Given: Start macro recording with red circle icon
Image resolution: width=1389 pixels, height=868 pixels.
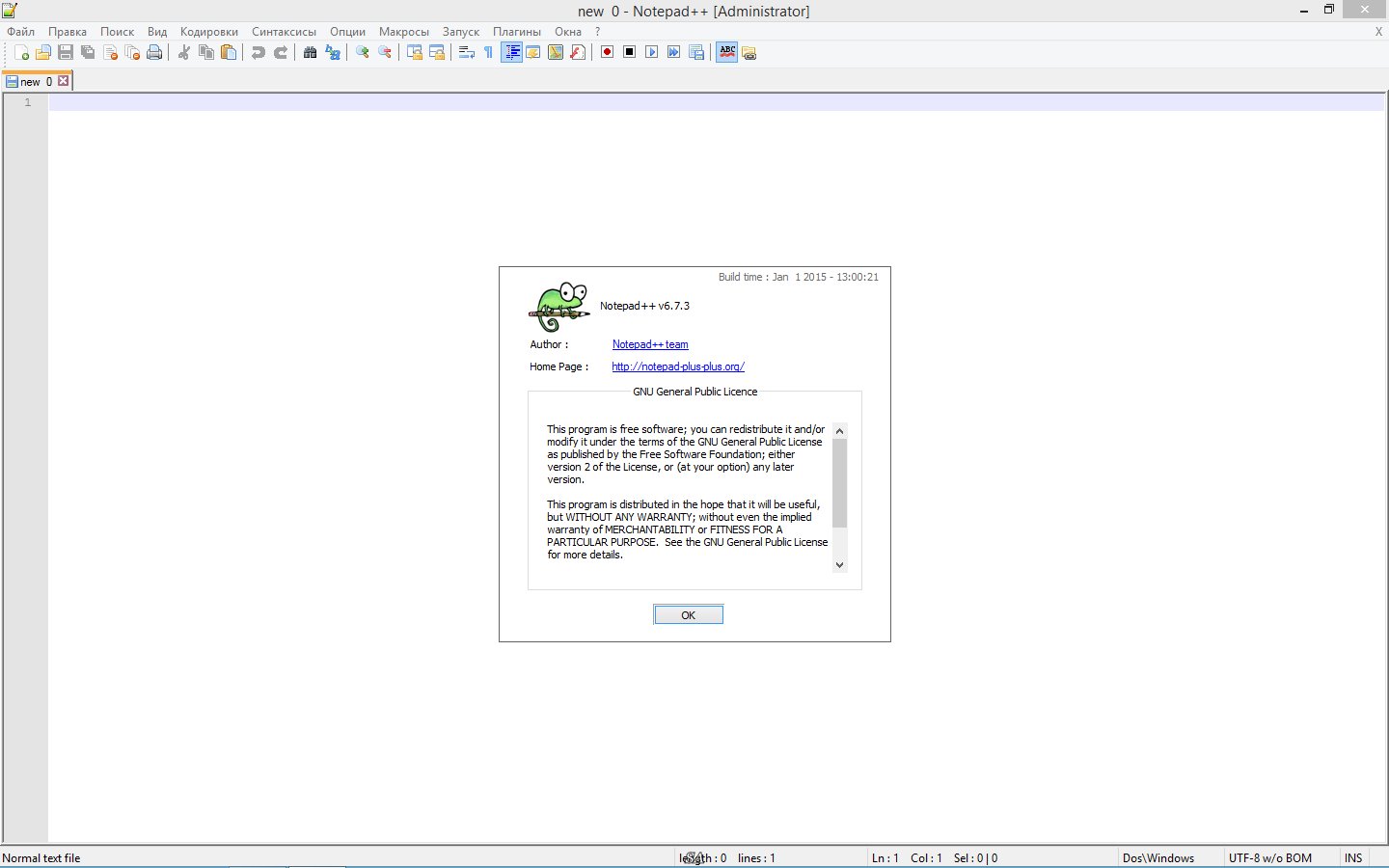Looking at the screenshot, I should 608,52.
